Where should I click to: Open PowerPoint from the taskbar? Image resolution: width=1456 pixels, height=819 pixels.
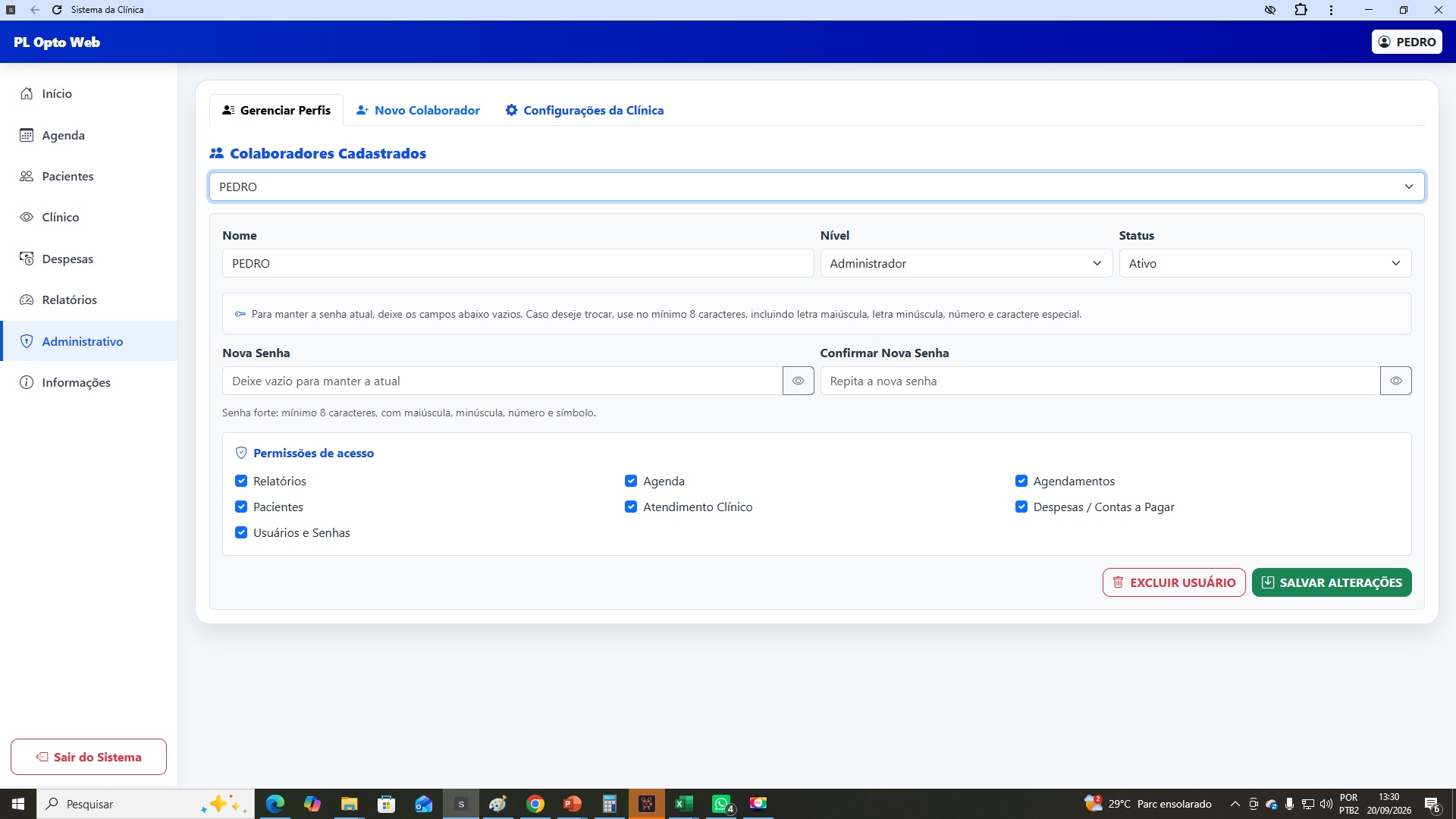click(573, 804)
